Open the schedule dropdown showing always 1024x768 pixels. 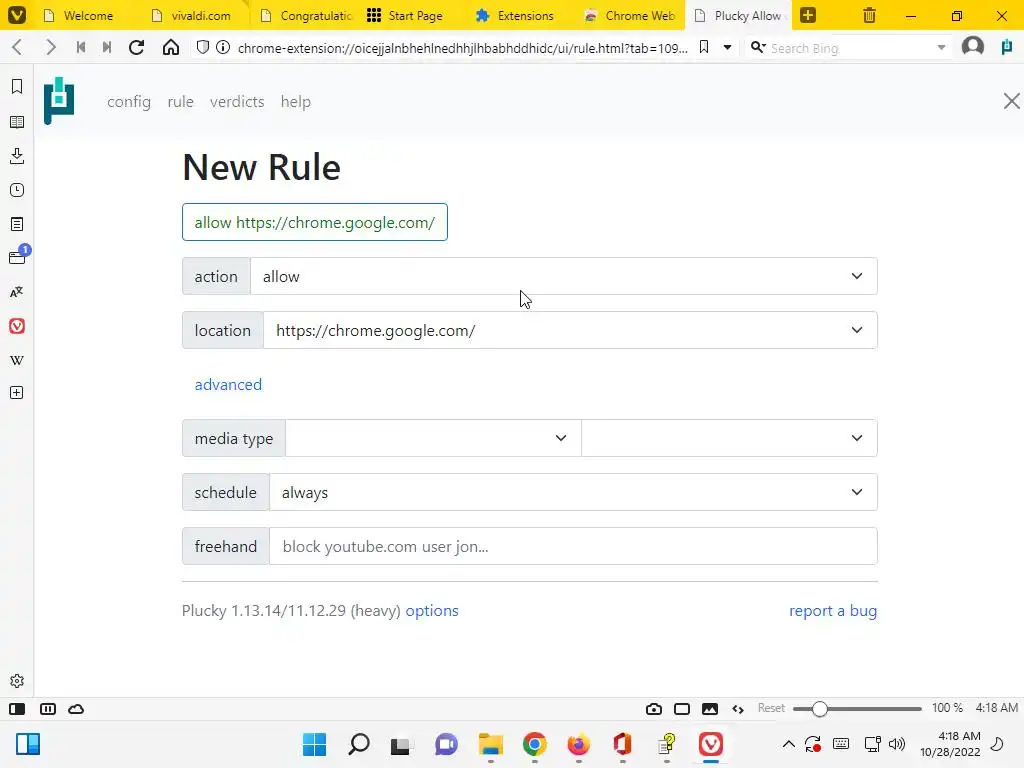click(573, 492)
